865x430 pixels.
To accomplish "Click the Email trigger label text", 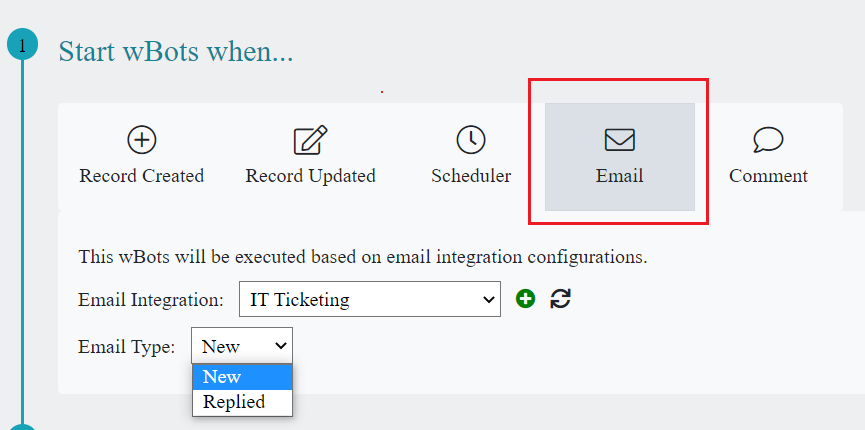I will [x=620, y=176].
